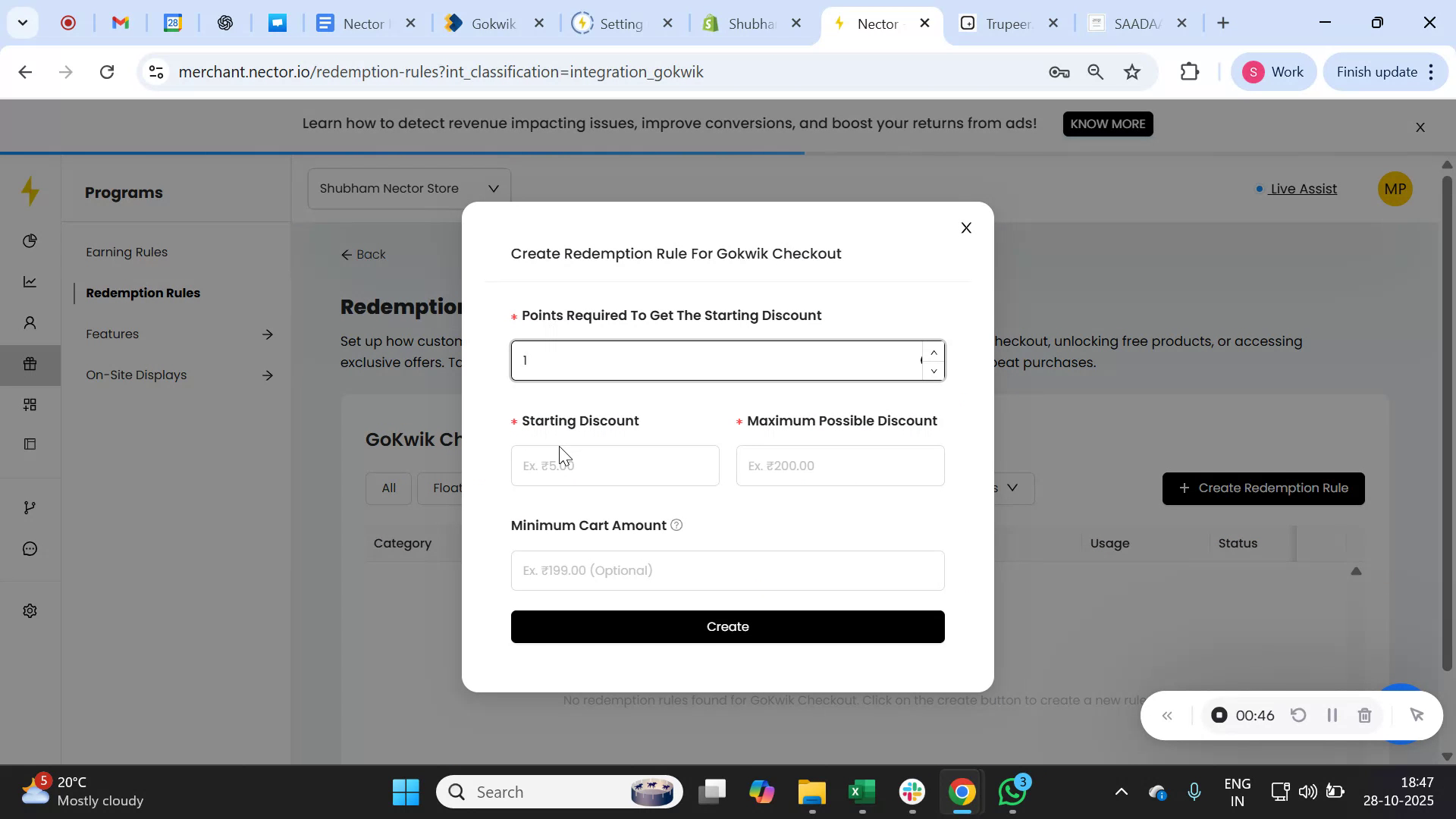Click the Minimum Cart Amount input field
The image size is (1456, 819).
click(x=727, y=570)
